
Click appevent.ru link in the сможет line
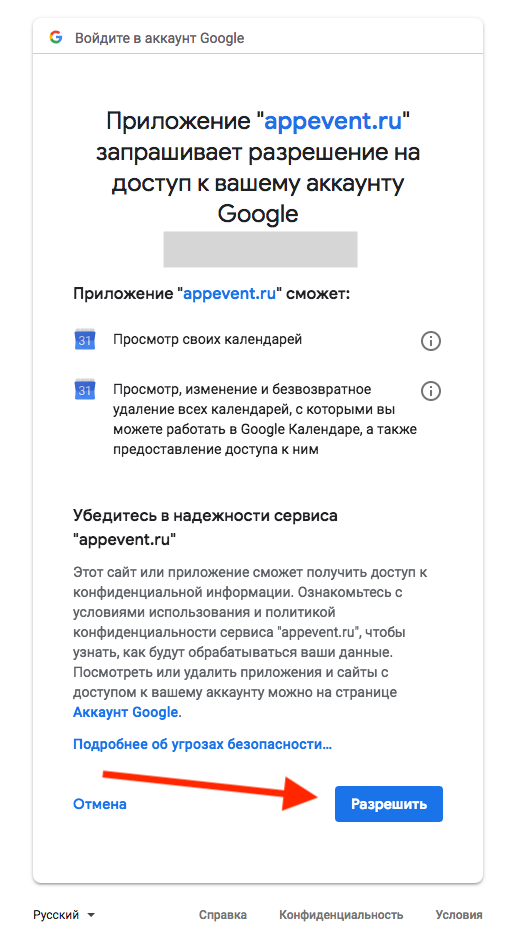(x=229, y=294)
